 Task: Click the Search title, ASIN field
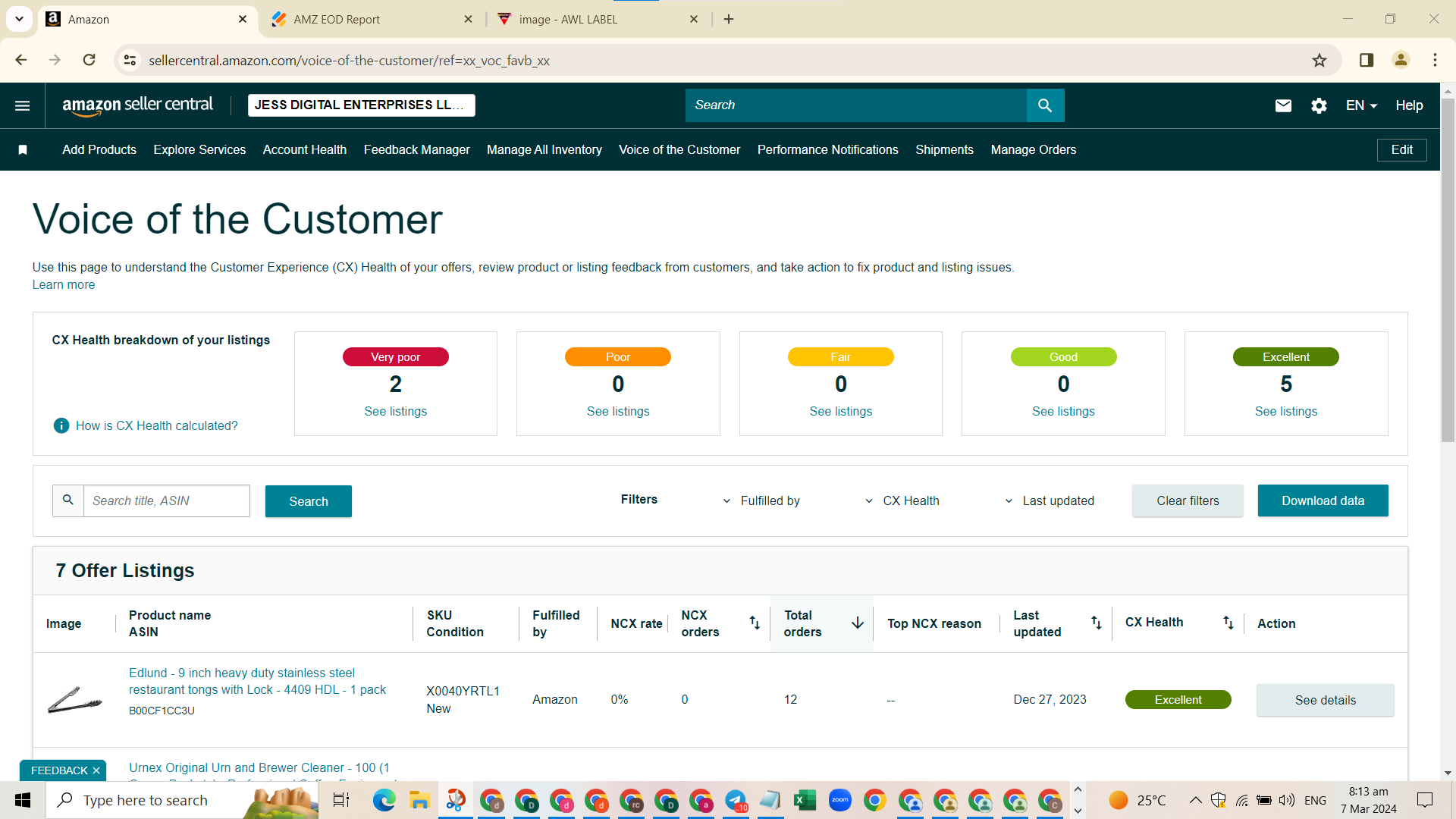166,500
